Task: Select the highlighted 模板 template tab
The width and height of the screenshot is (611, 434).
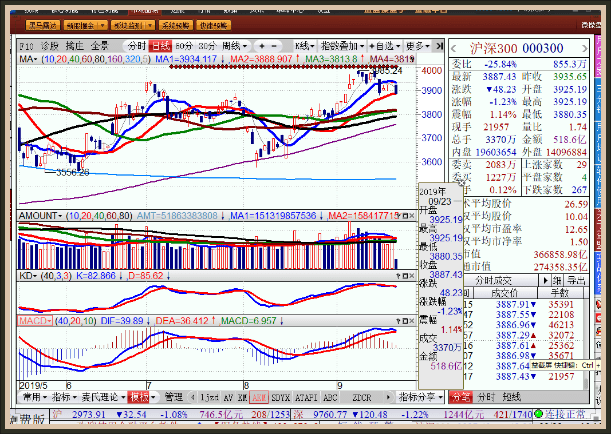Action: pyautogui.click(x=139, y=397)
